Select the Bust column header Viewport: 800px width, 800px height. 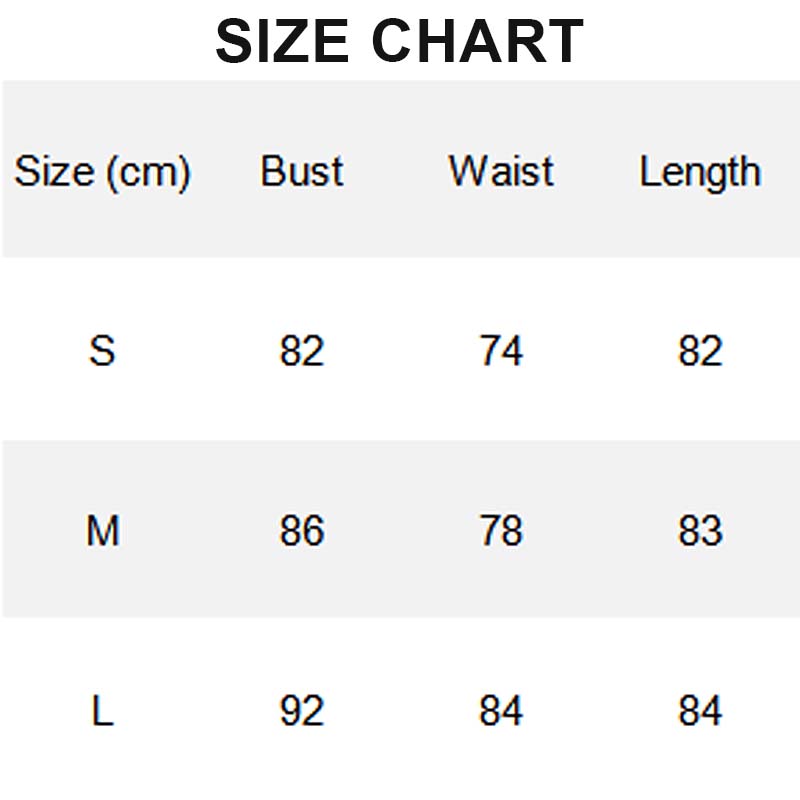coord(302,171)
